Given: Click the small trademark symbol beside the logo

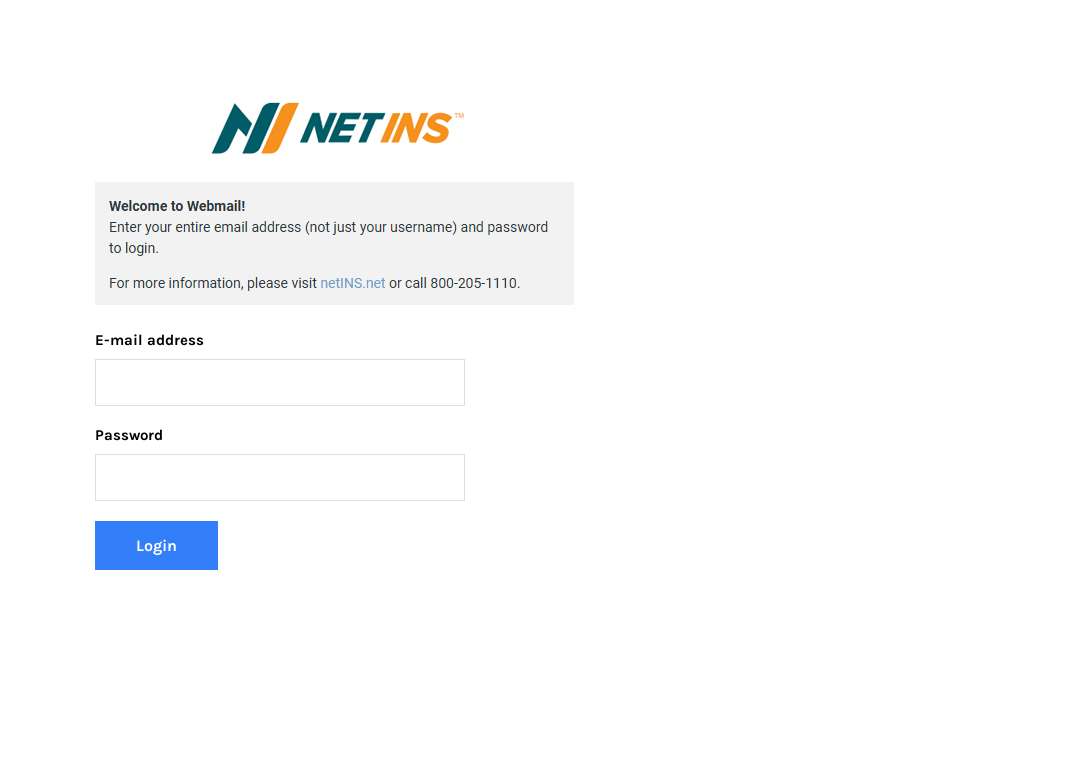Looking at the screenshot, I should pos(459,116).
